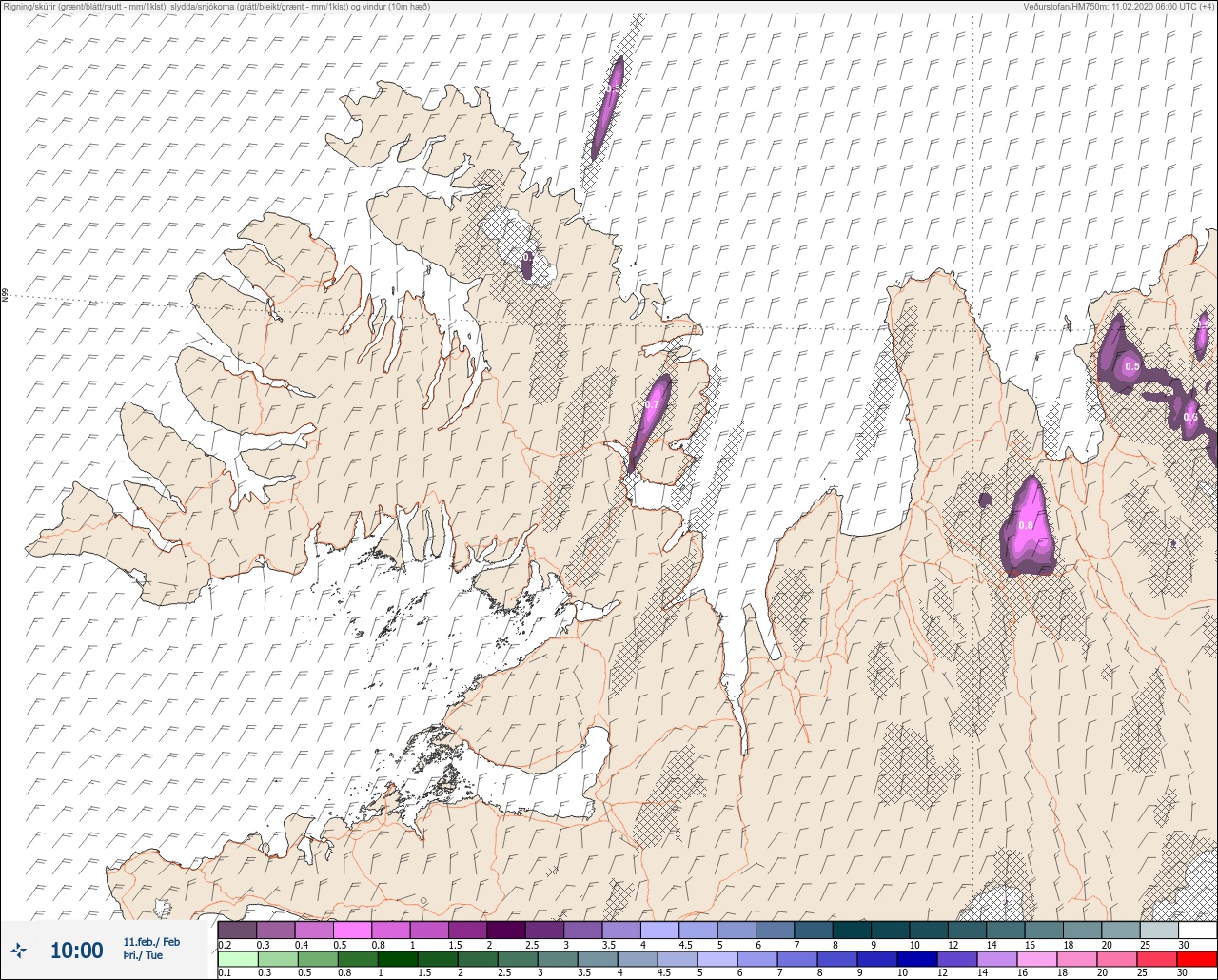This screenshot has width=1218, height=980.
Task: Click the 0.7 snowfall value on the map
Action: click(x=652, y=405)
